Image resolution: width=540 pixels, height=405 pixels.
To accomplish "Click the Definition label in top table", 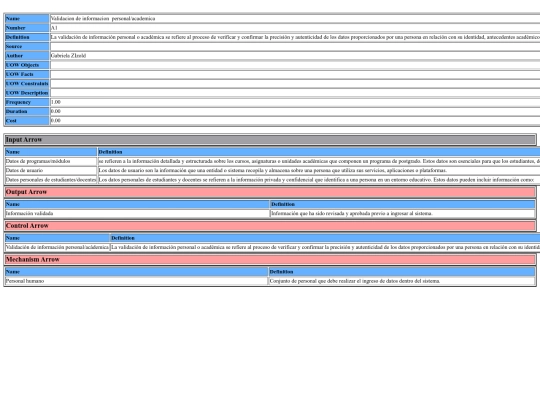I will tap(27, 37).
